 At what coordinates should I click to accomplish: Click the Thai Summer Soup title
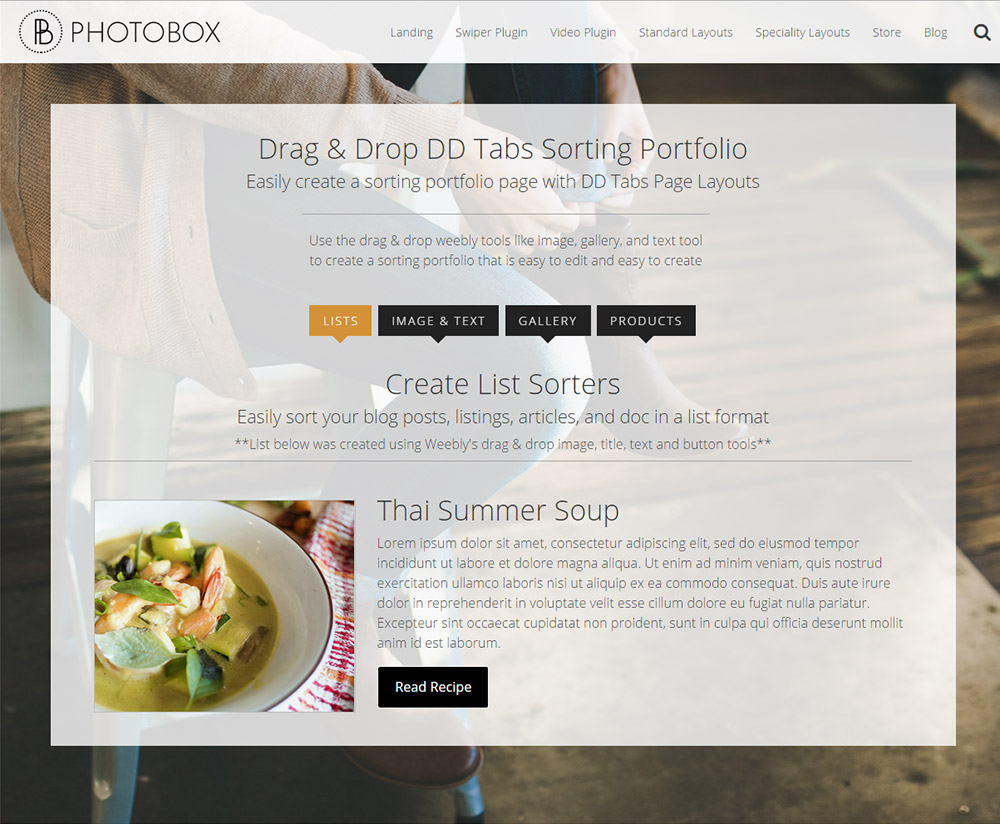coord(498,510)
